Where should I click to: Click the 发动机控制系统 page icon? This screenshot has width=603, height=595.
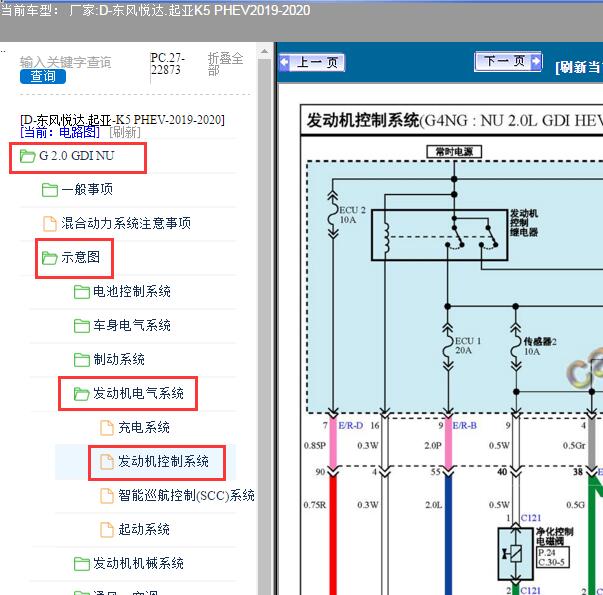[x=107, y=462]
